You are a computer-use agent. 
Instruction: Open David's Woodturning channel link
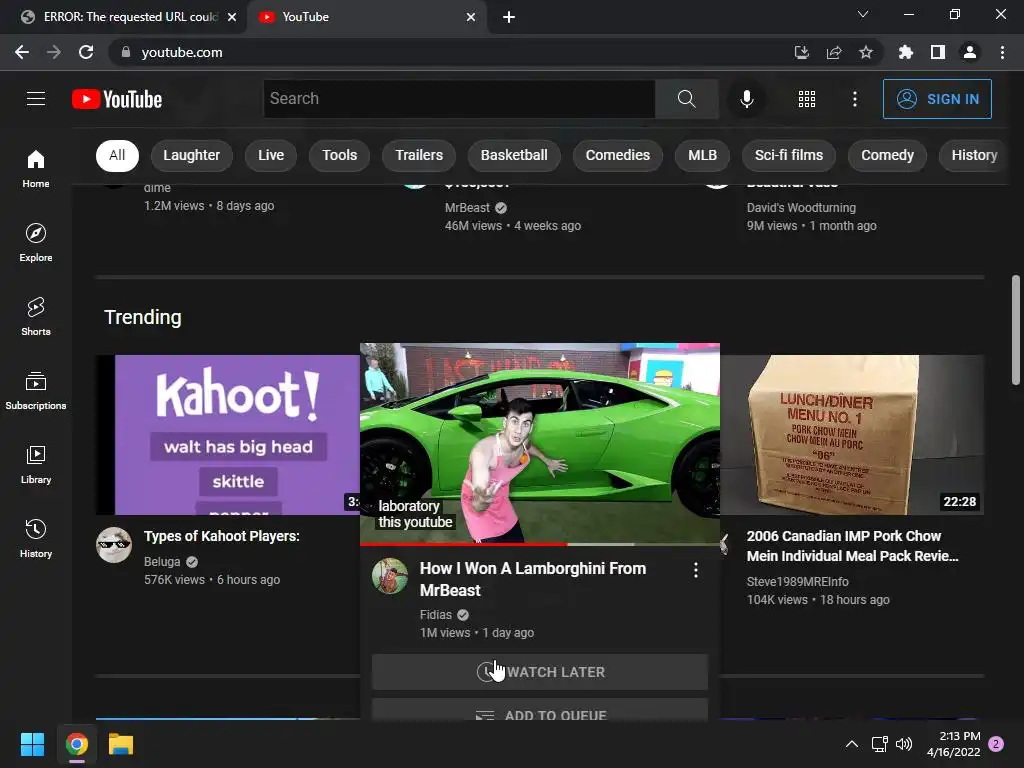pyautogui.click(x=801, y=208)
